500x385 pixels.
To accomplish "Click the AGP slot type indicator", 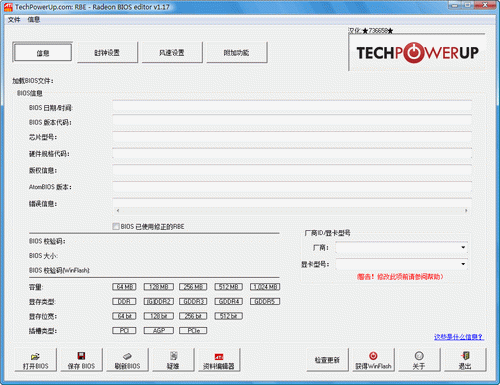I will tap(159, 331).
